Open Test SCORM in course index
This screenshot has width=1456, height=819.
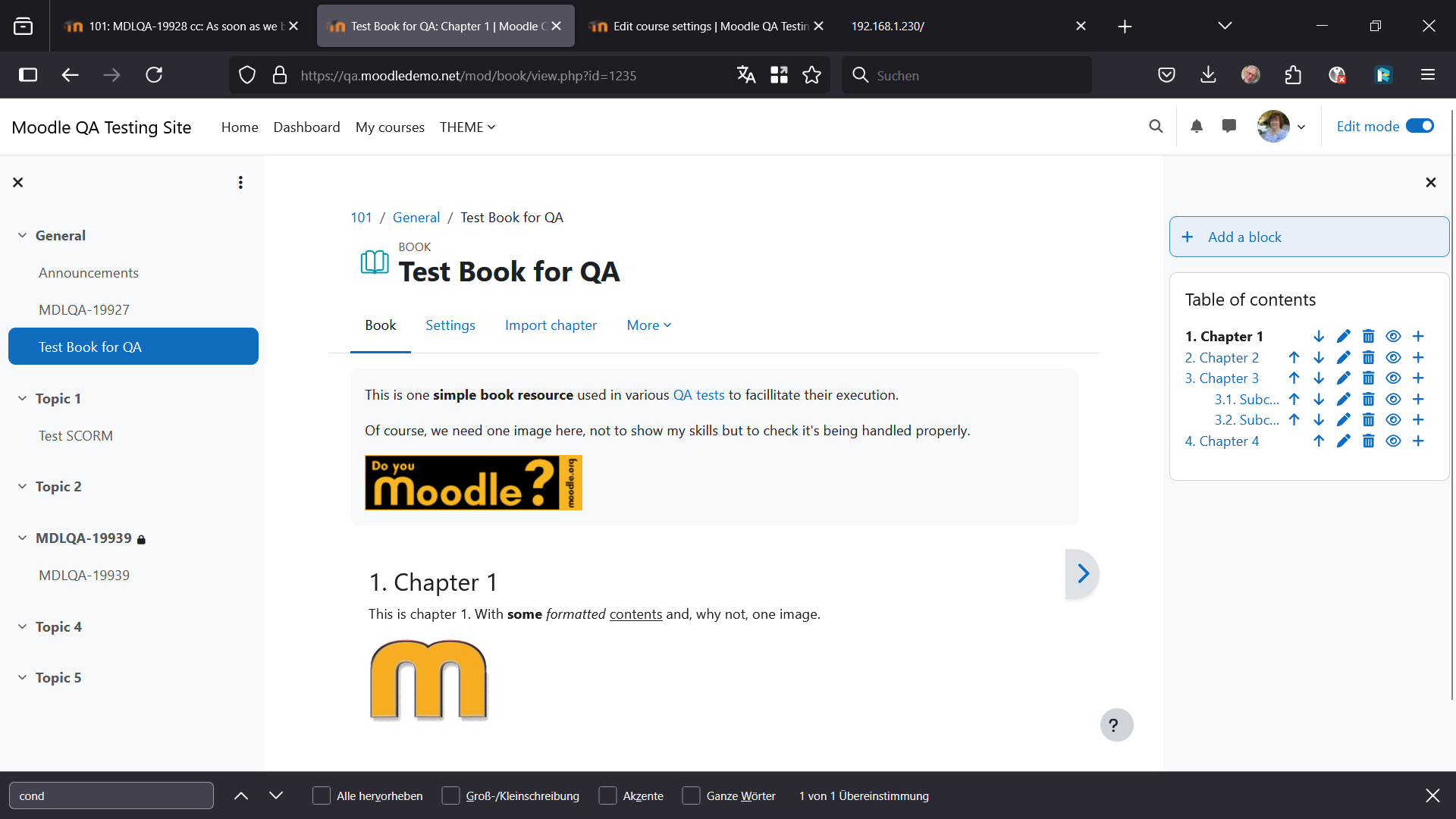(x=76, y=435)
